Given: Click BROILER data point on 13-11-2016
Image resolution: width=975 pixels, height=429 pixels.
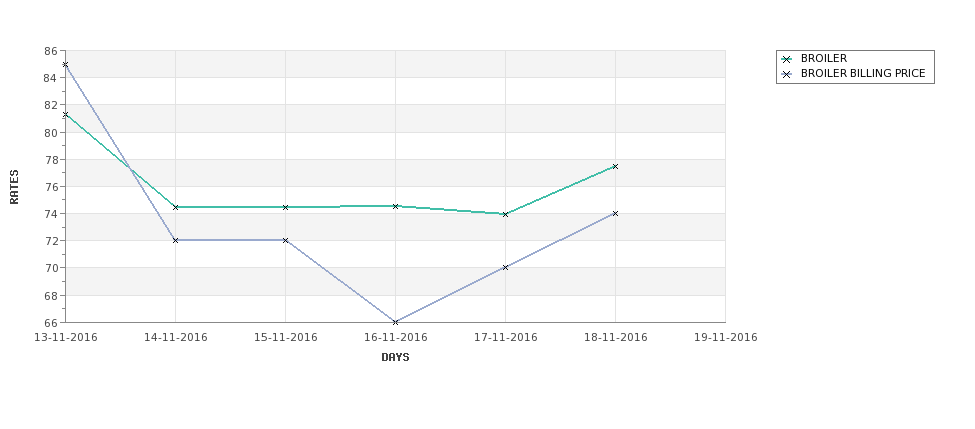Looking at the screenshot, I should point(66,115).
